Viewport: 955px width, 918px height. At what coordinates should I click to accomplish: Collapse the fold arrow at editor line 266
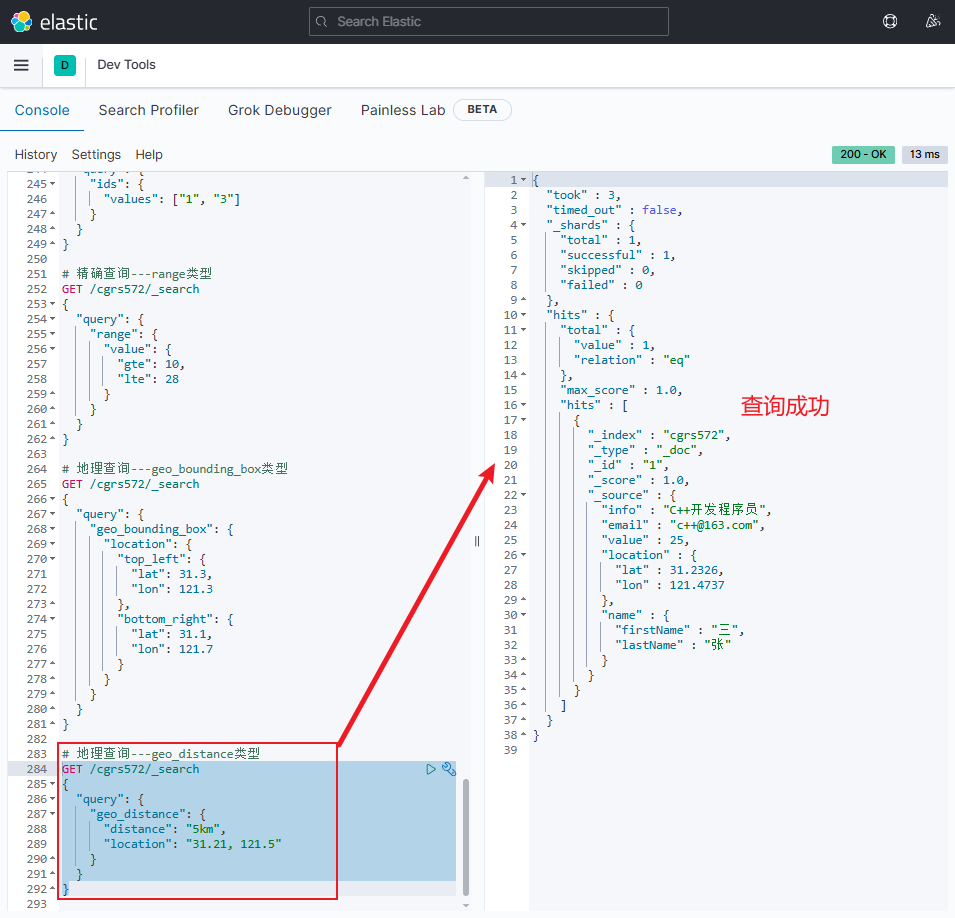52,499
